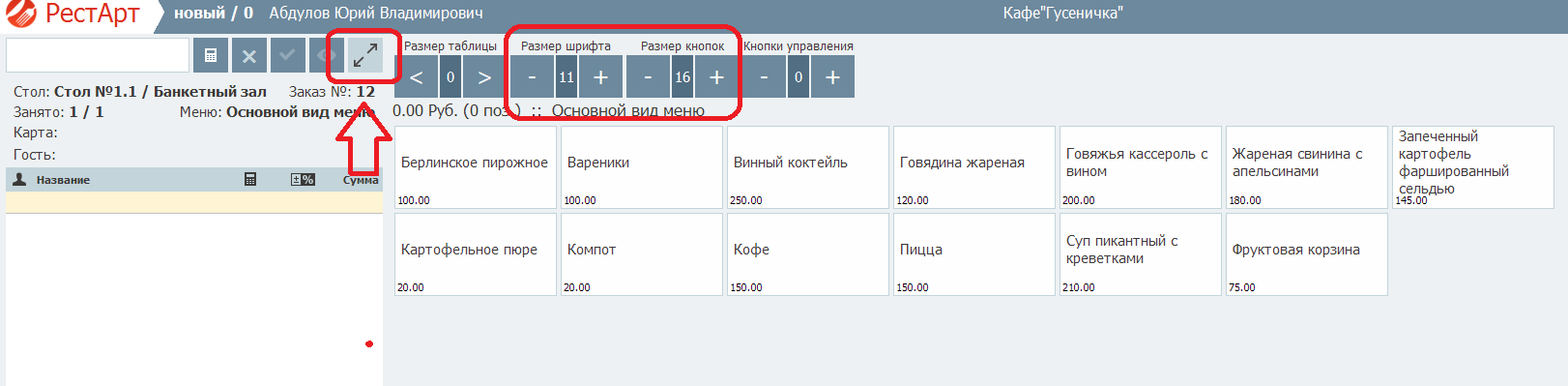Image resolution: width=1568 pixels, height=386 pixels.
Task: Click the search input field
Action: (98, 55)
